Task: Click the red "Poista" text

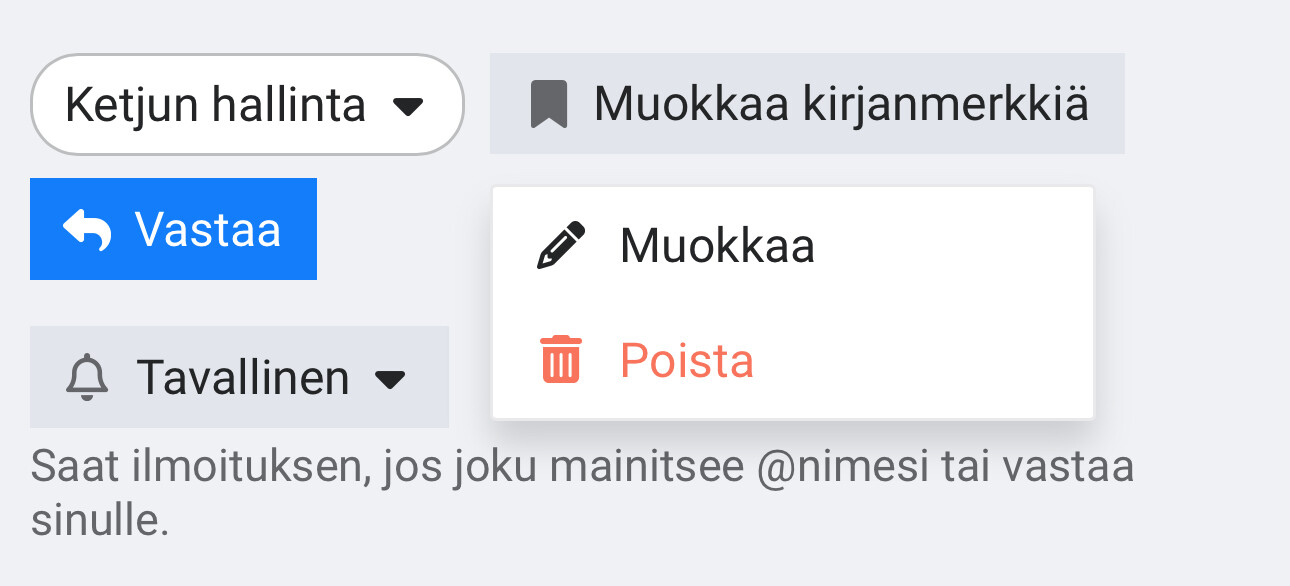Action: 687,360
